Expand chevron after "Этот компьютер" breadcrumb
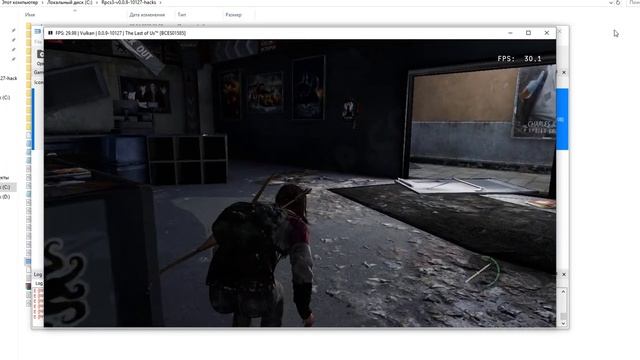This screenshot has width=640, height=360. tap(42, 2)
